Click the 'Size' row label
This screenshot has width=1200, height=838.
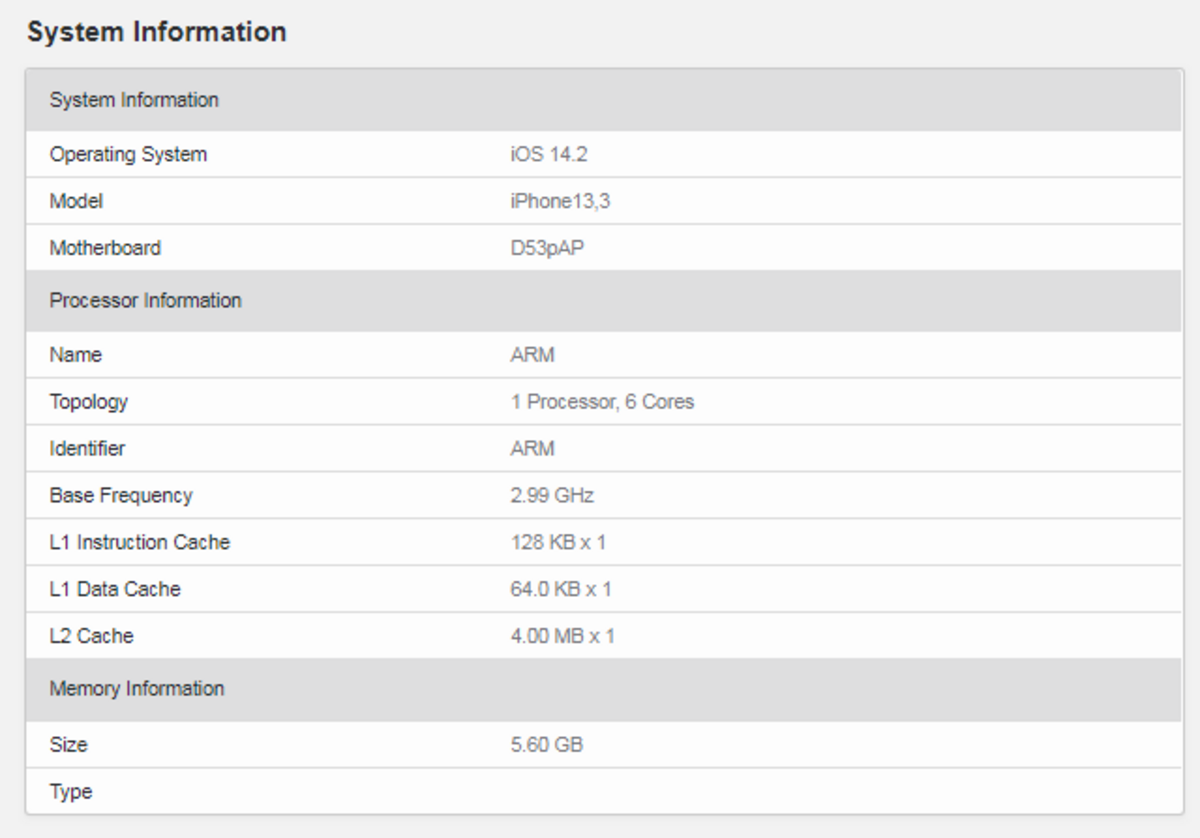click(68, 745)
